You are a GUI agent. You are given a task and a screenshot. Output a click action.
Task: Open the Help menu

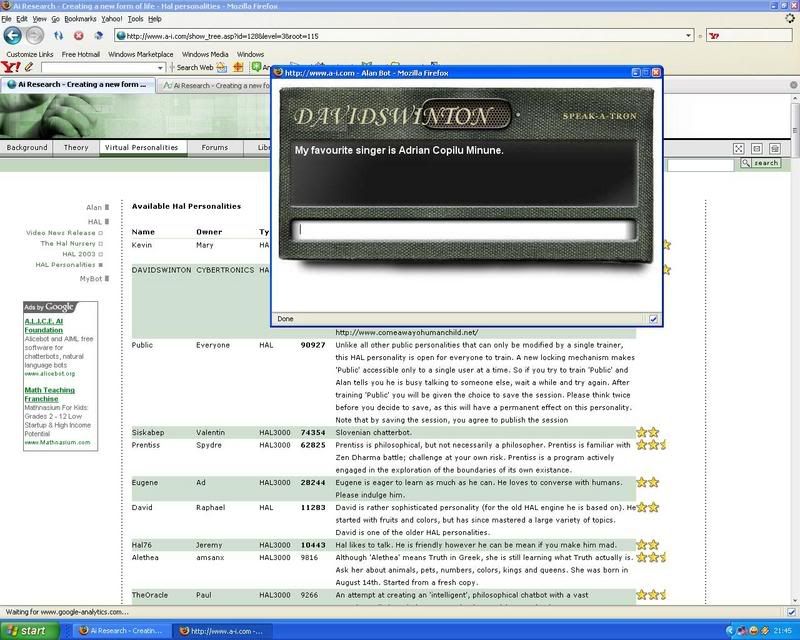tap(155, 19)
